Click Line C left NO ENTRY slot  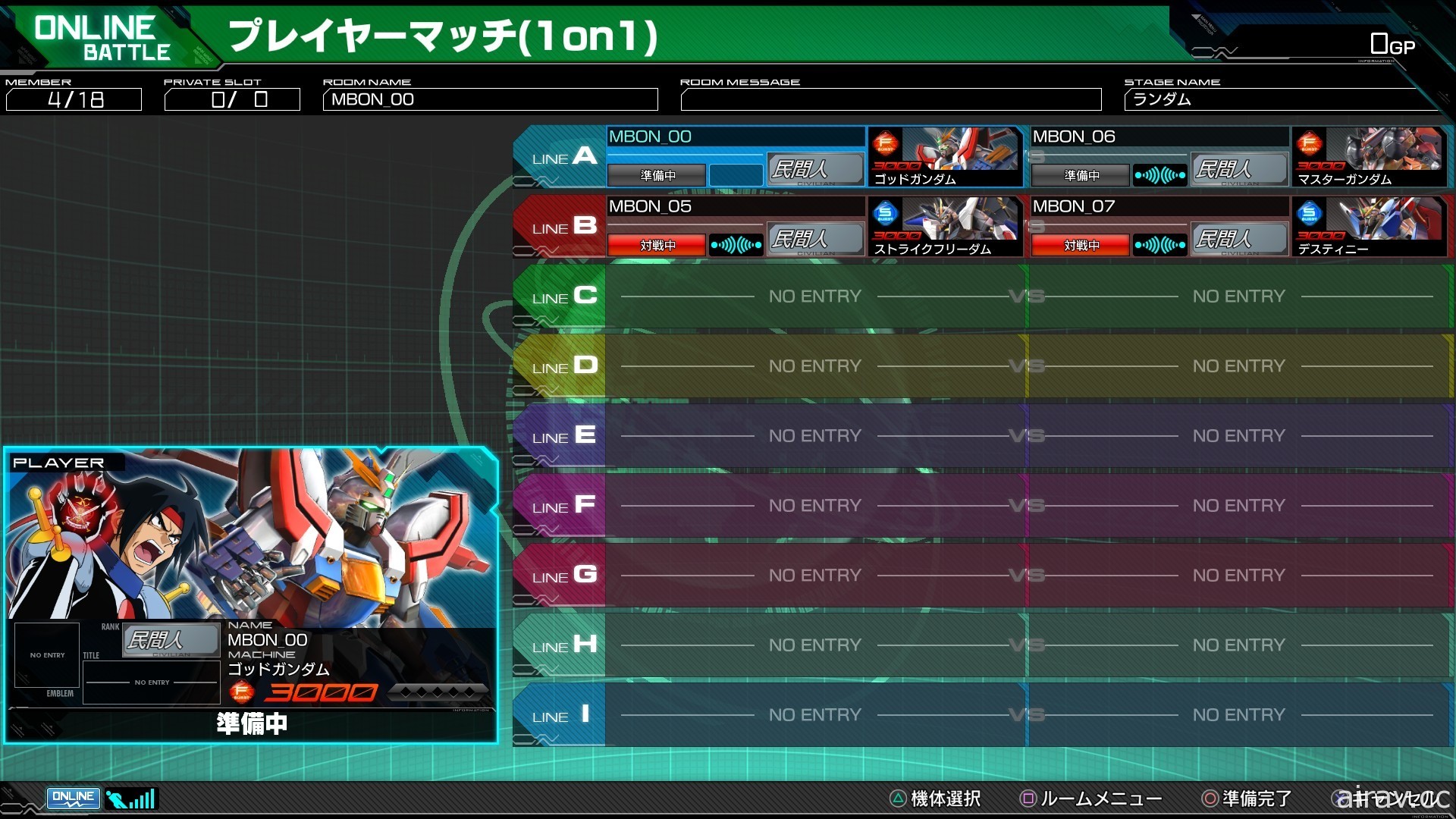[x=815, y=297]
